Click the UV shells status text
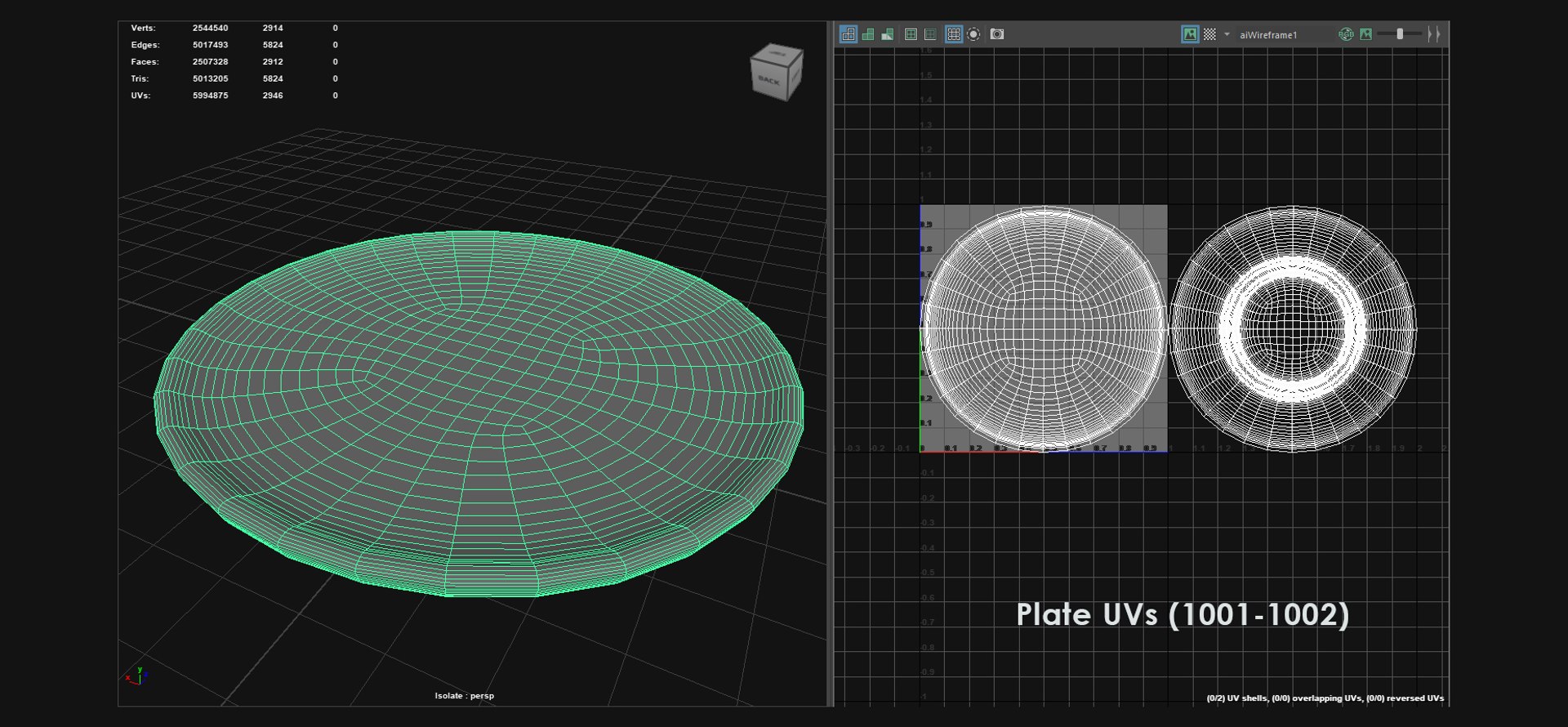1568x727 pixels. pos(1325,698)
